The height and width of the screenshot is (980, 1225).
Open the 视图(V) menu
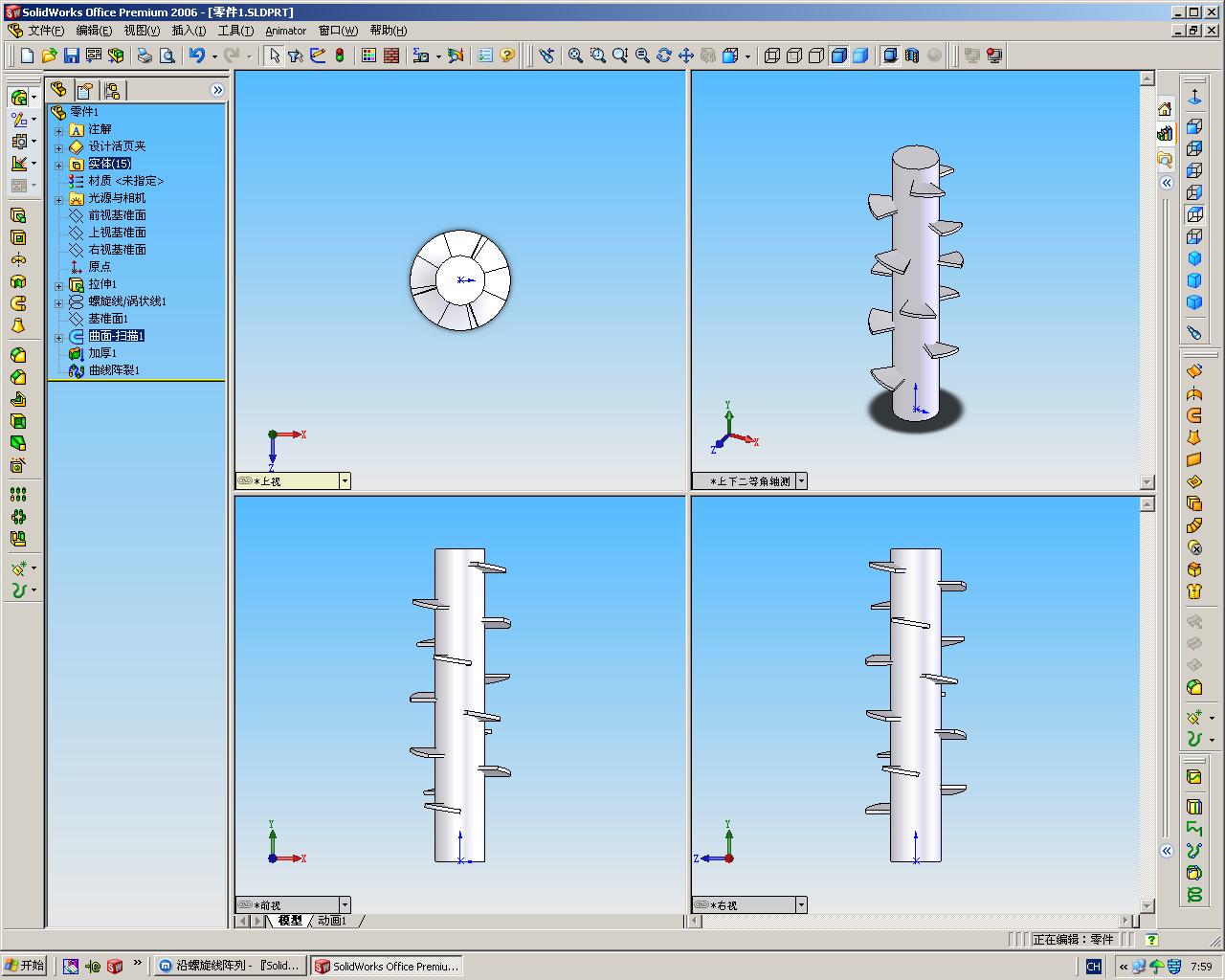tap(142, 31)
